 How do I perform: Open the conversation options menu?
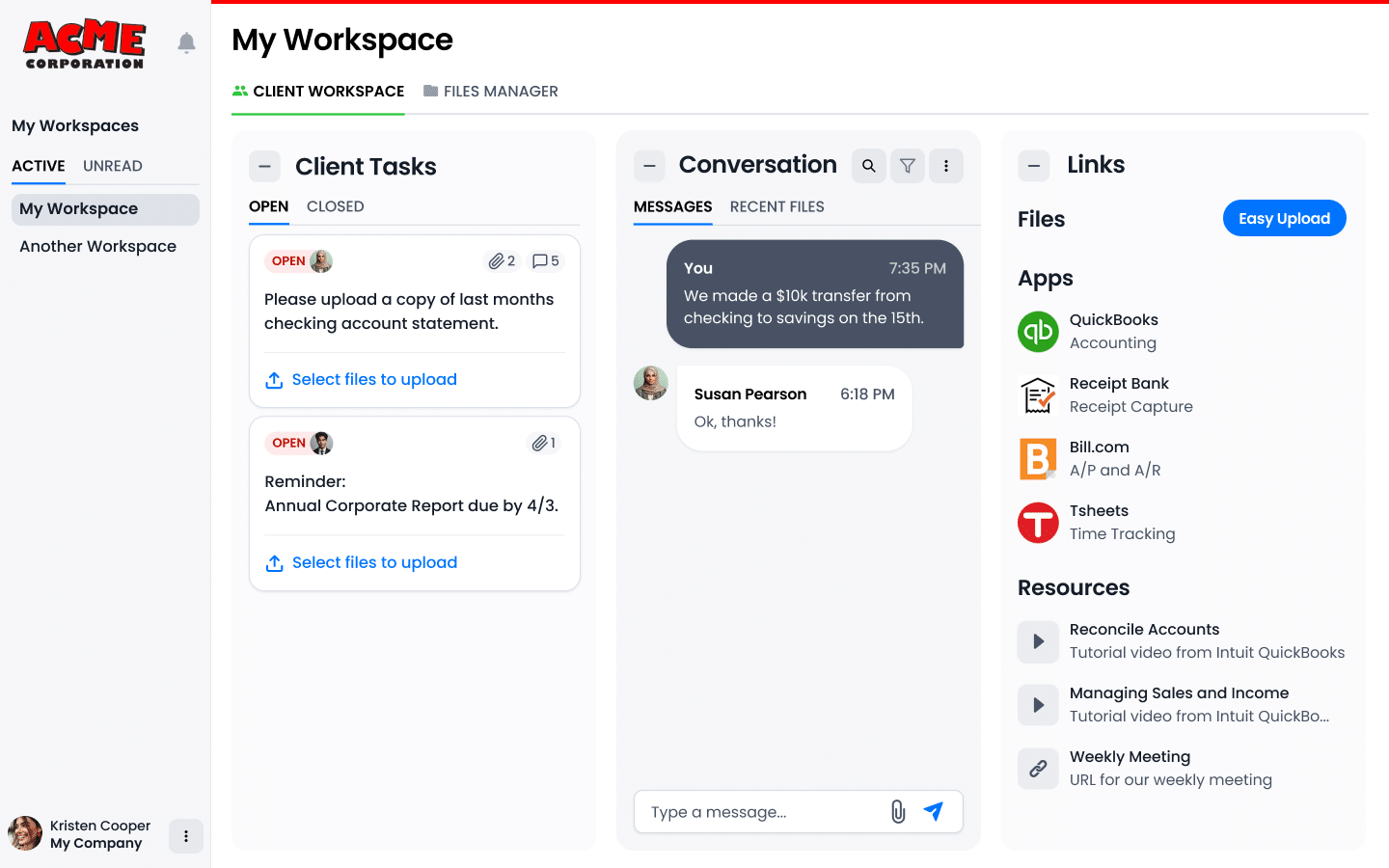945,165
